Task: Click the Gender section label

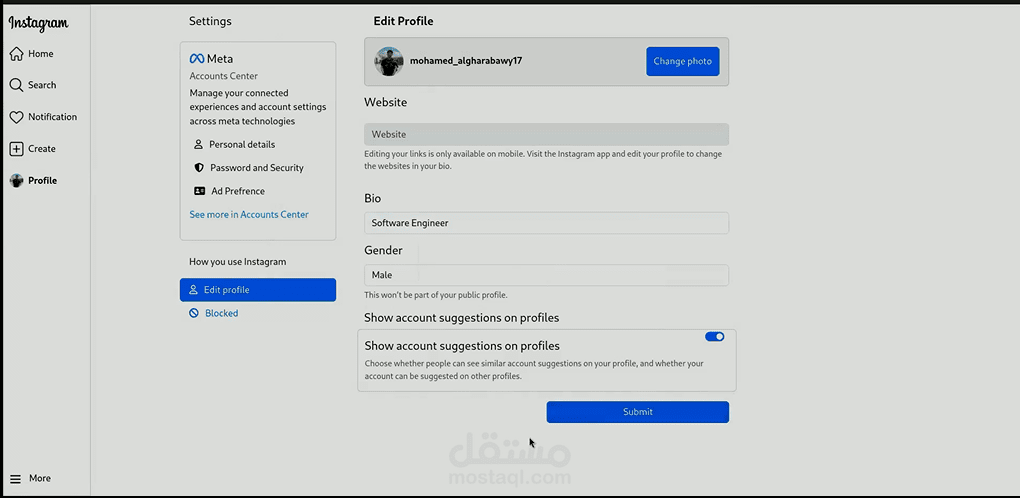Action: [x=383, y=250]
